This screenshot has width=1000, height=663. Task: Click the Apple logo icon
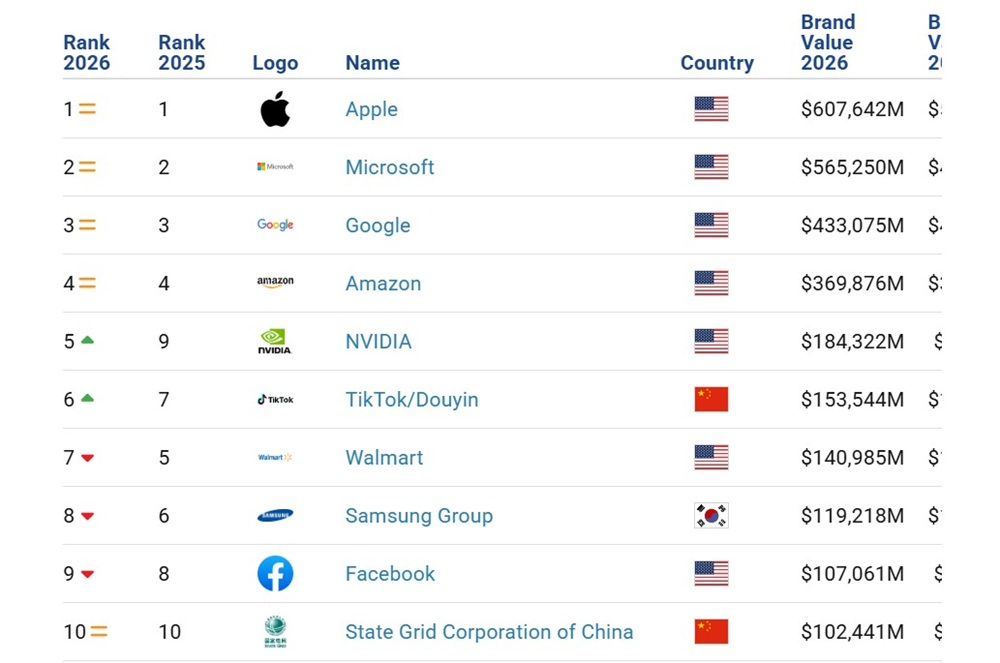(275, 109)
